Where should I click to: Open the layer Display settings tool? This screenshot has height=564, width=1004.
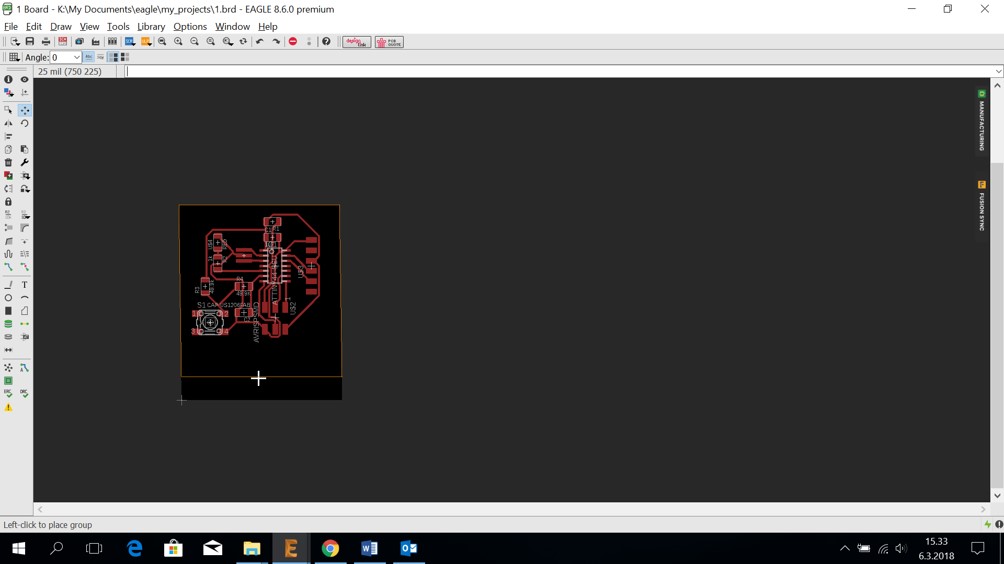tap(8, 92)
